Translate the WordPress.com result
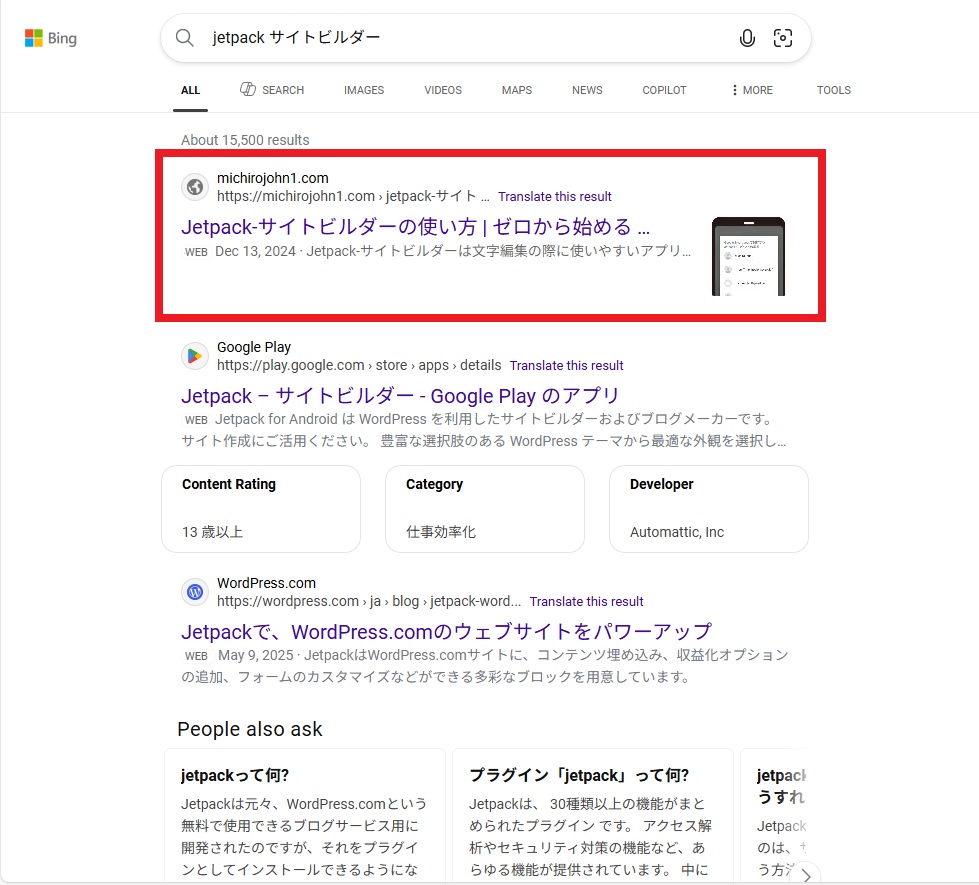This screenshot has height=885, width=979. point(586,601)
